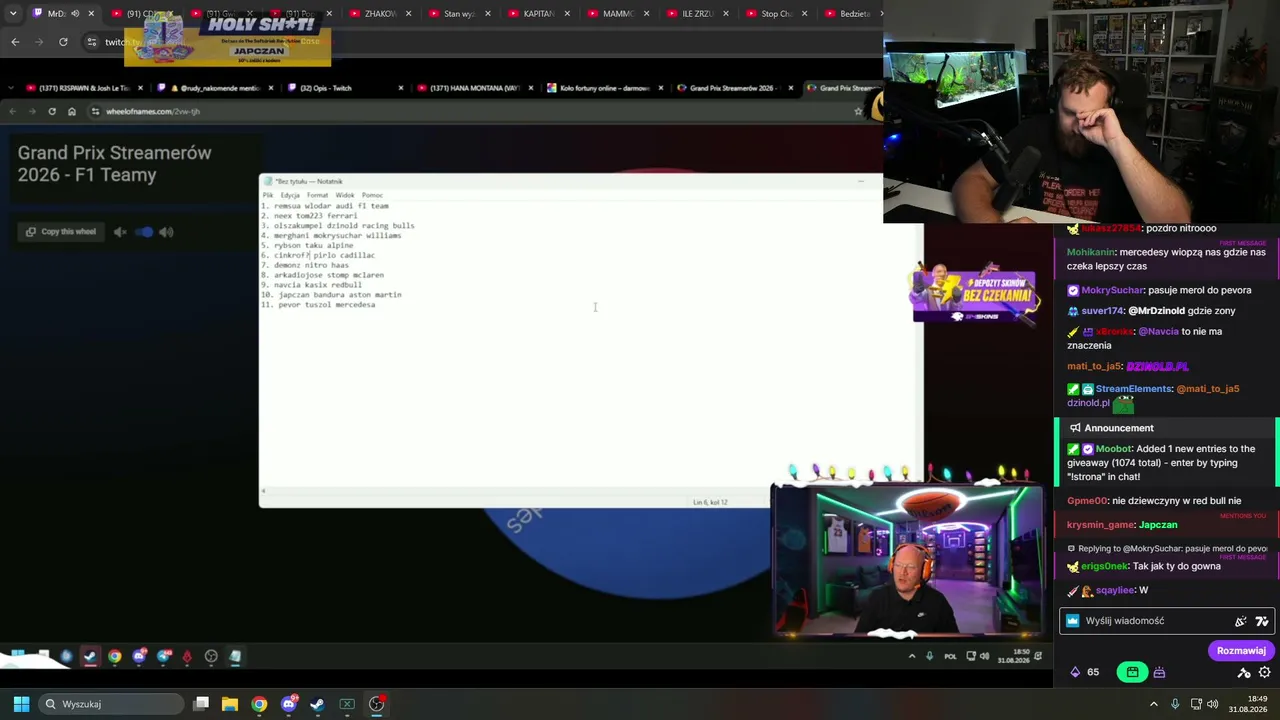The width and height of the screenshot is (1280, 720).
Task: Click the loud speaker icon beside the wheel volume slider
Action: 166,232
